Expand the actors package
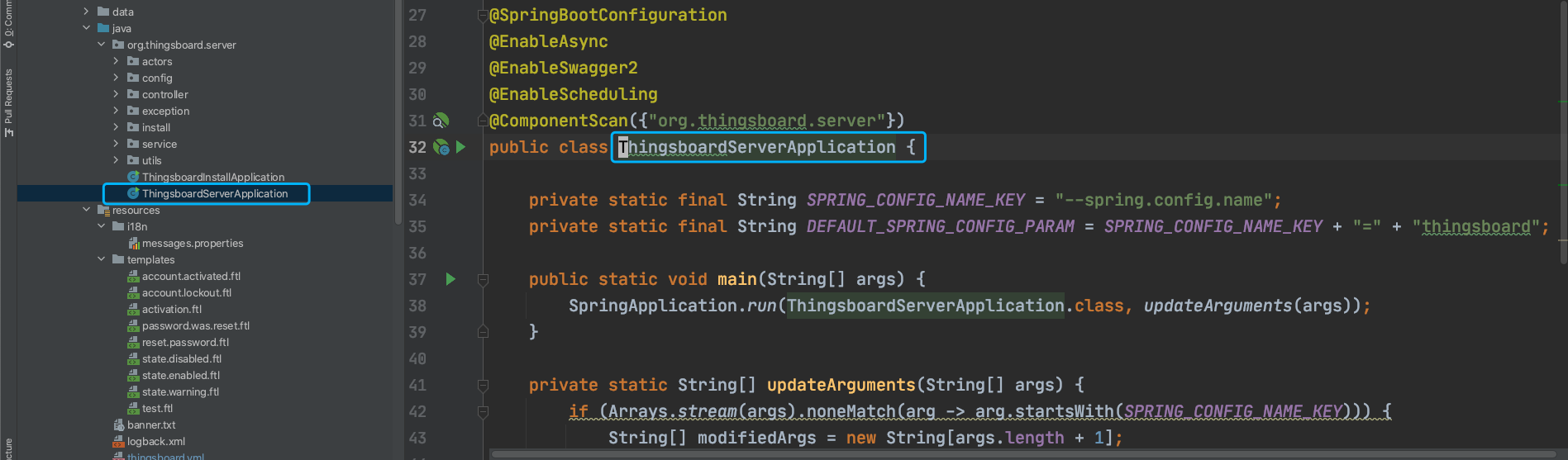 (x=116, y=61)
